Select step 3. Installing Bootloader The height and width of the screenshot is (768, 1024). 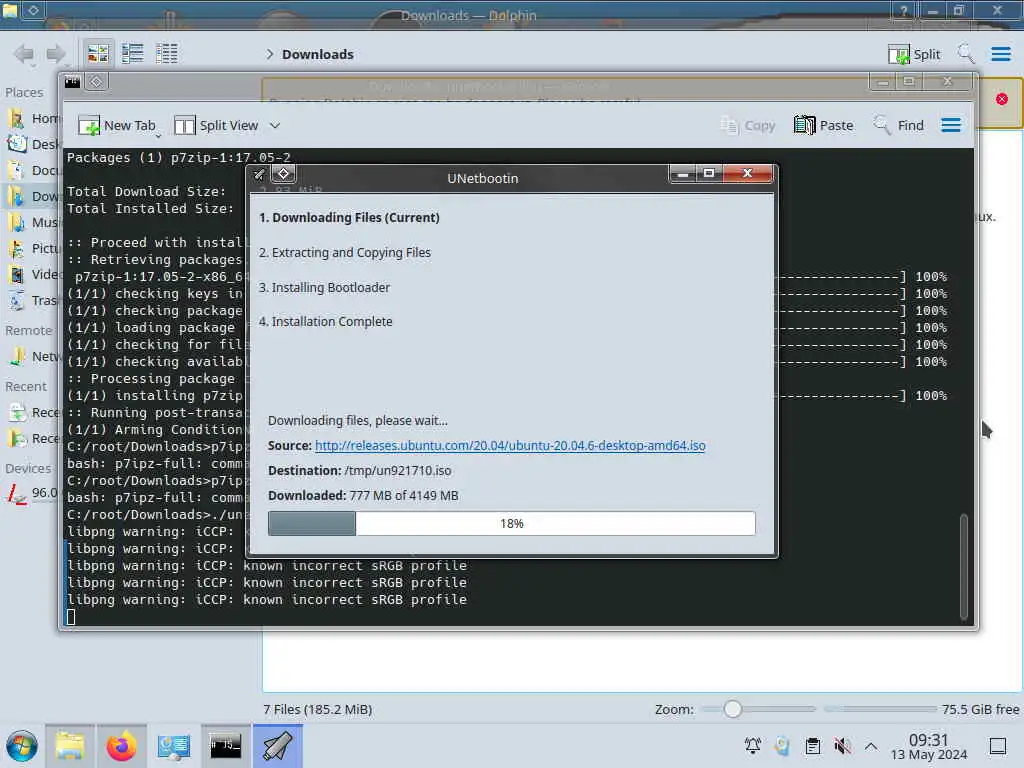click(325, 287)
